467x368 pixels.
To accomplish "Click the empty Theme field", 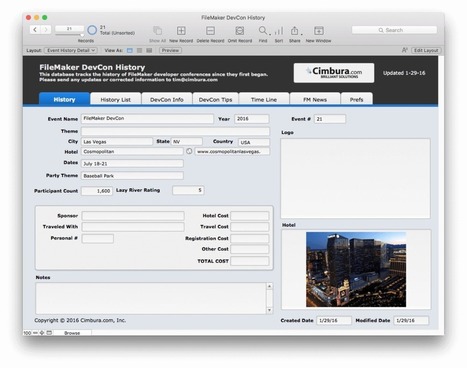I will 175,131.
